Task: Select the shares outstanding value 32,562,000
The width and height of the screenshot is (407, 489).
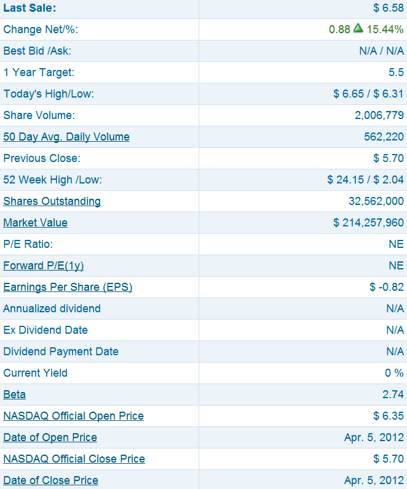Action: (x=376, y=201)
